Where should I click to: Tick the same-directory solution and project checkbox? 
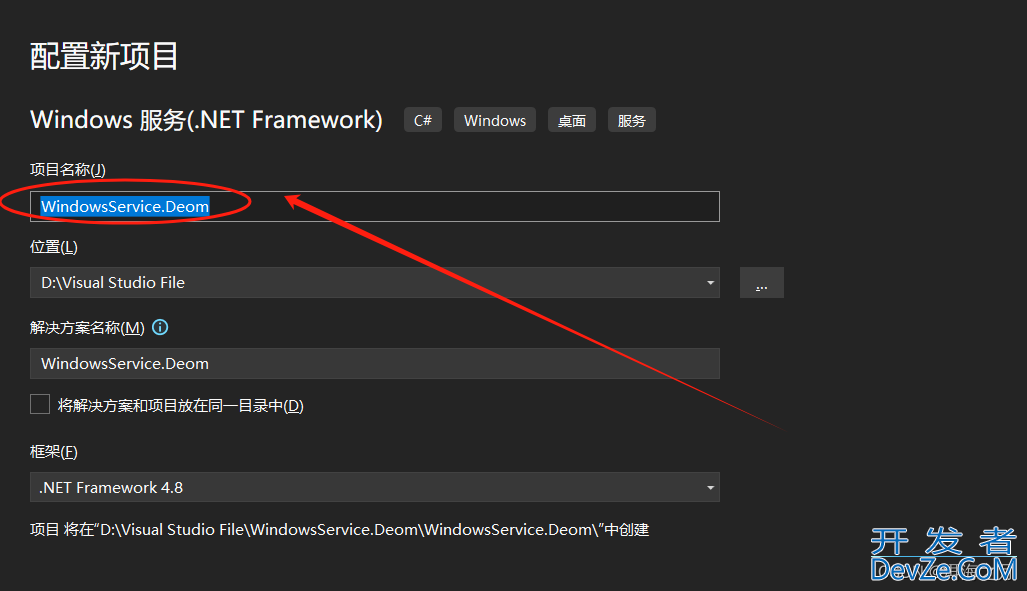point(40,404)
